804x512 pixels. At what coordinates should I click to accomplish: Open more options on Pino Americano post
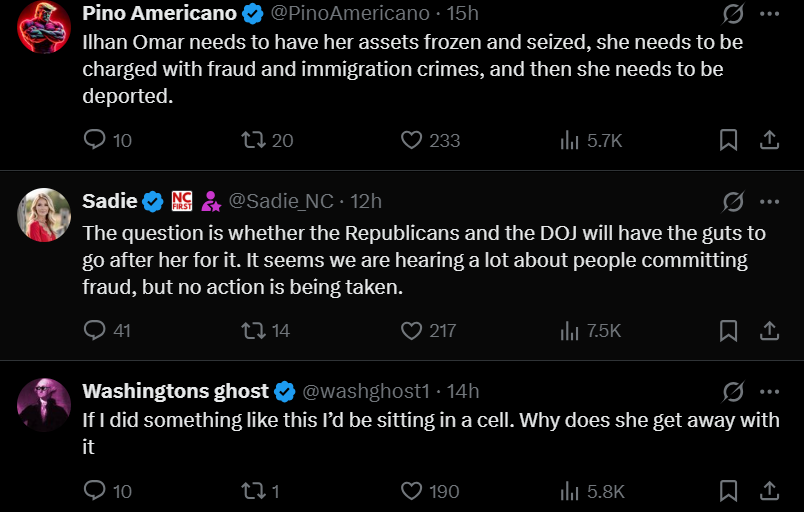(769, 14)
